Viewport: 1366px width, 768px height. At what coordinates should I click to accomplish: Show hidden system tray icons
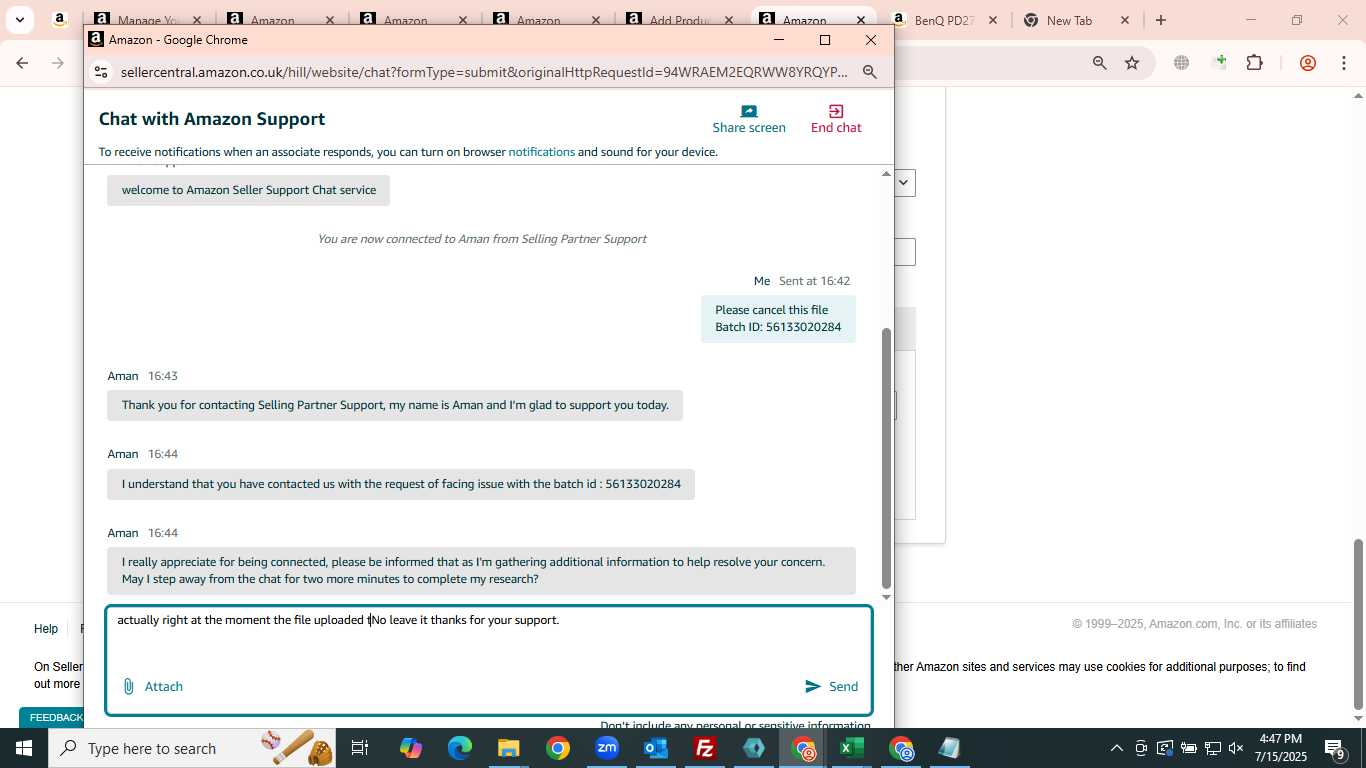[x=1116, y=748]
